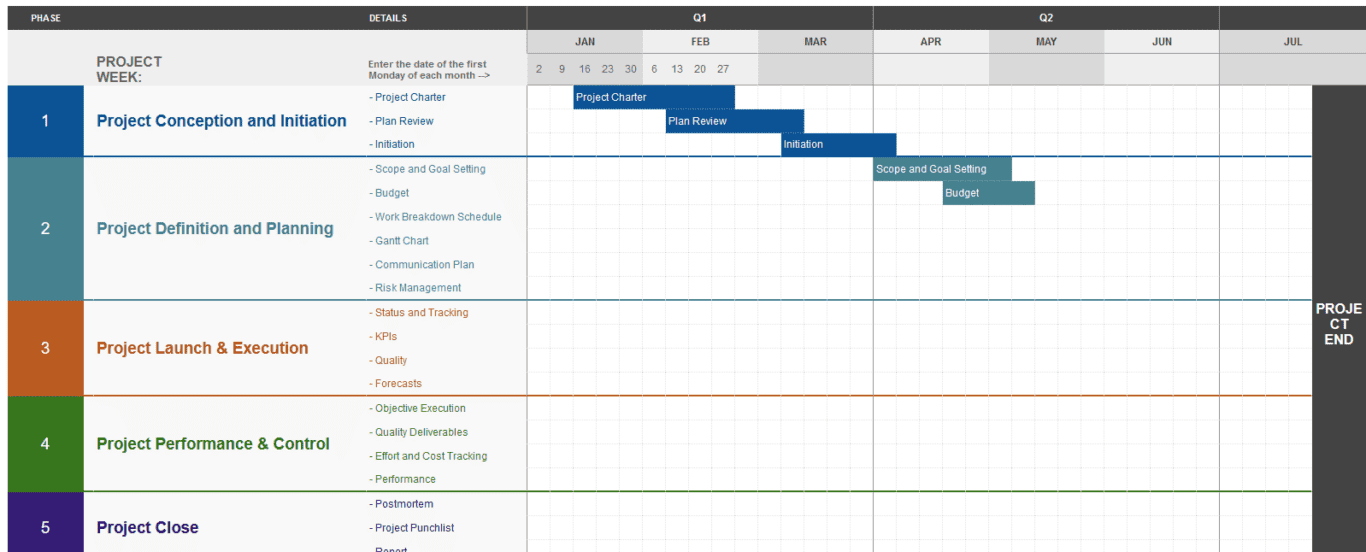Viewport: 1366px width, 552px height.
Task: Click the Q2 quarter header
Action: [x=1046, y=18]
